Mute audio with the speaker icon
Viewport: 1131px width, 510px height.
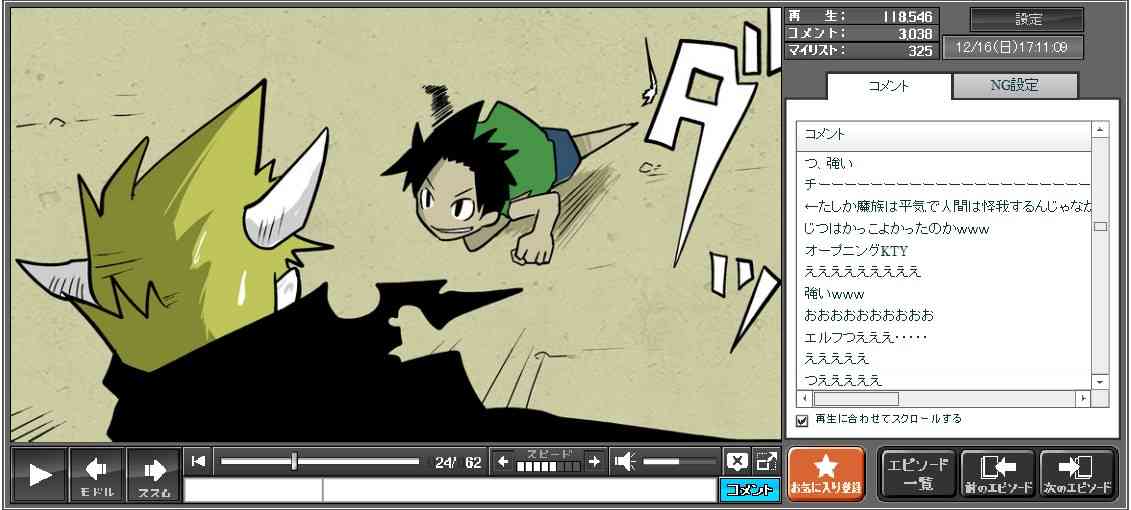(625, 461)
